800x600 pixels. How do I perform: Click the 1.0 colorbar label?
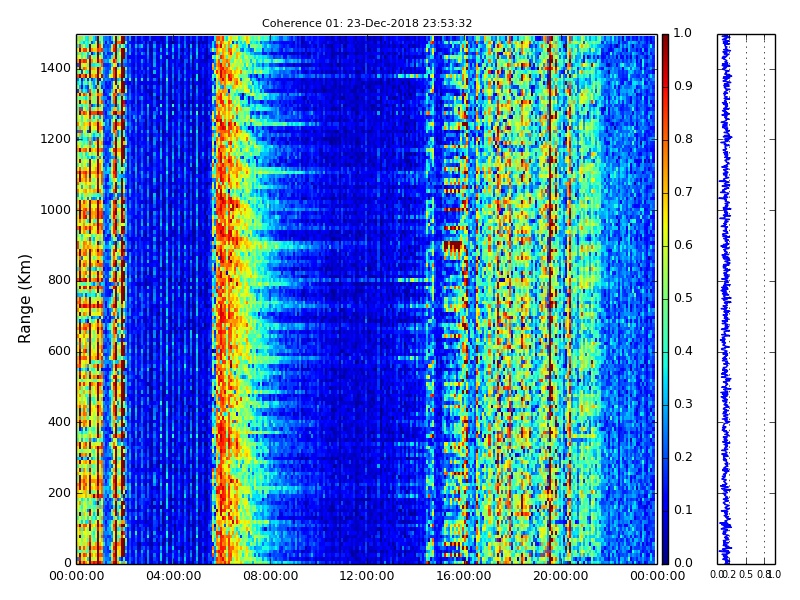click(683, 33)
